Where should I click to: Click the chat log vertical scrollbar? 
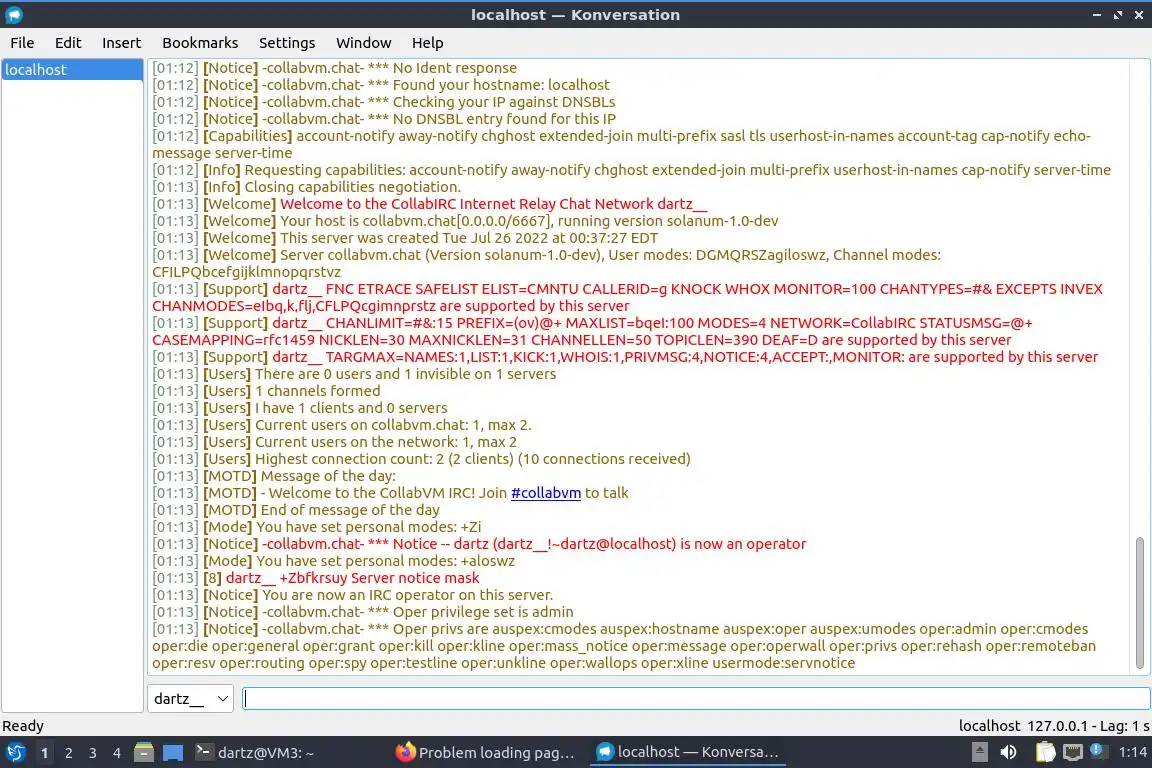click(x=1140, y=603)
